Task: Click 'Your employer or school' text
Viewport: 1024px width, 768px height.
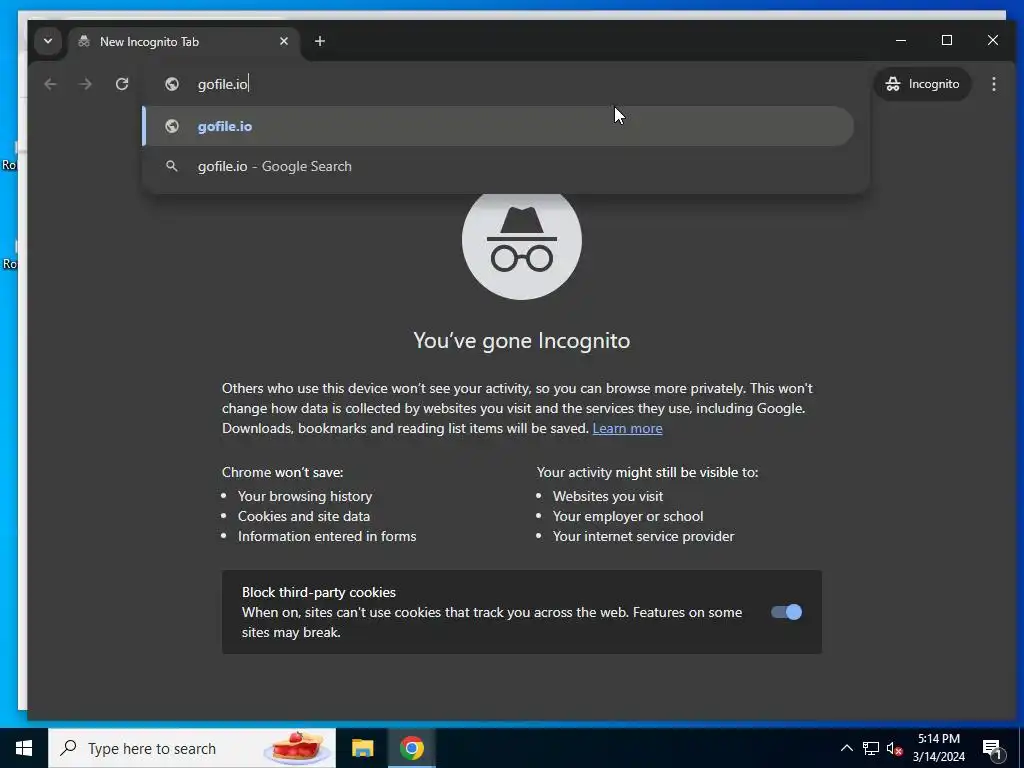Action: (628, 516)
